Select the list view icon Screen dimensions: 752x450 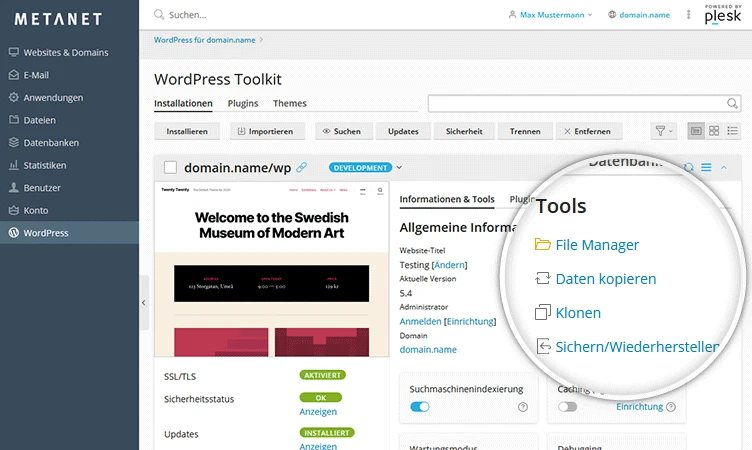[732, 130]
